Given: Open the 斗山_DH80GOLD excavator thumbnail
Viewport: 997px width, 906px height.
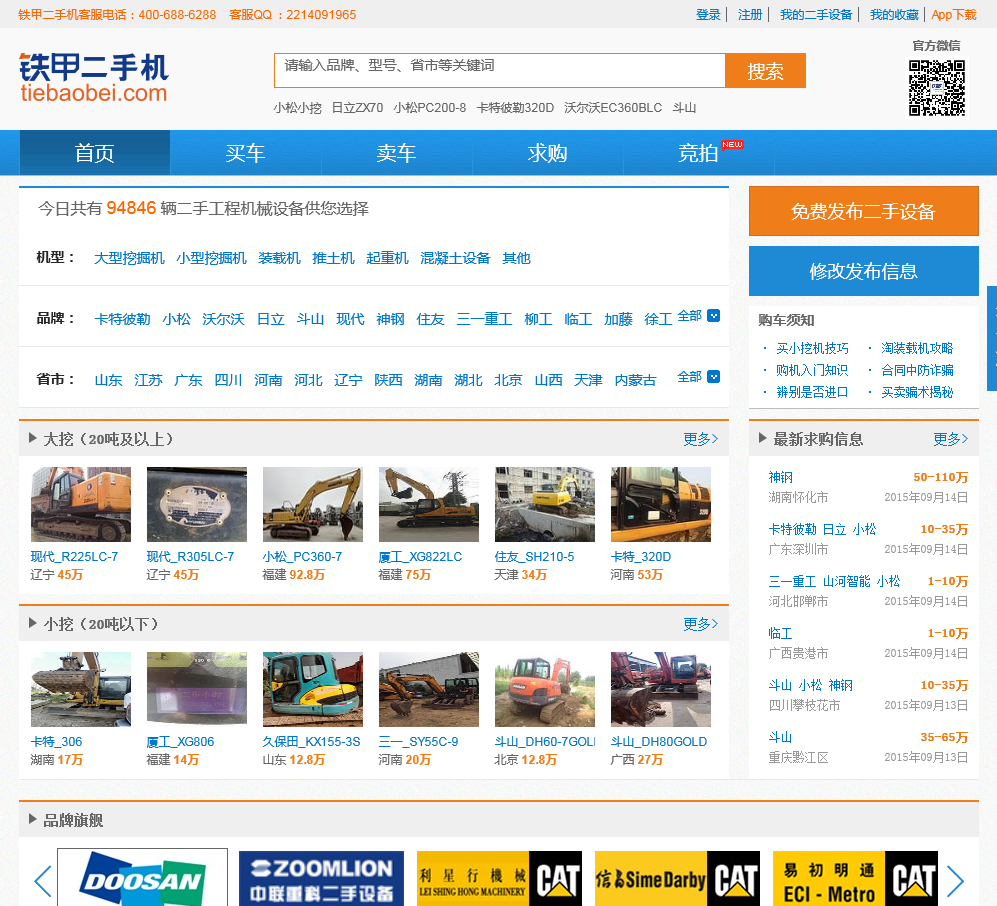Looking at the screenshot, I should coord(661,690).
